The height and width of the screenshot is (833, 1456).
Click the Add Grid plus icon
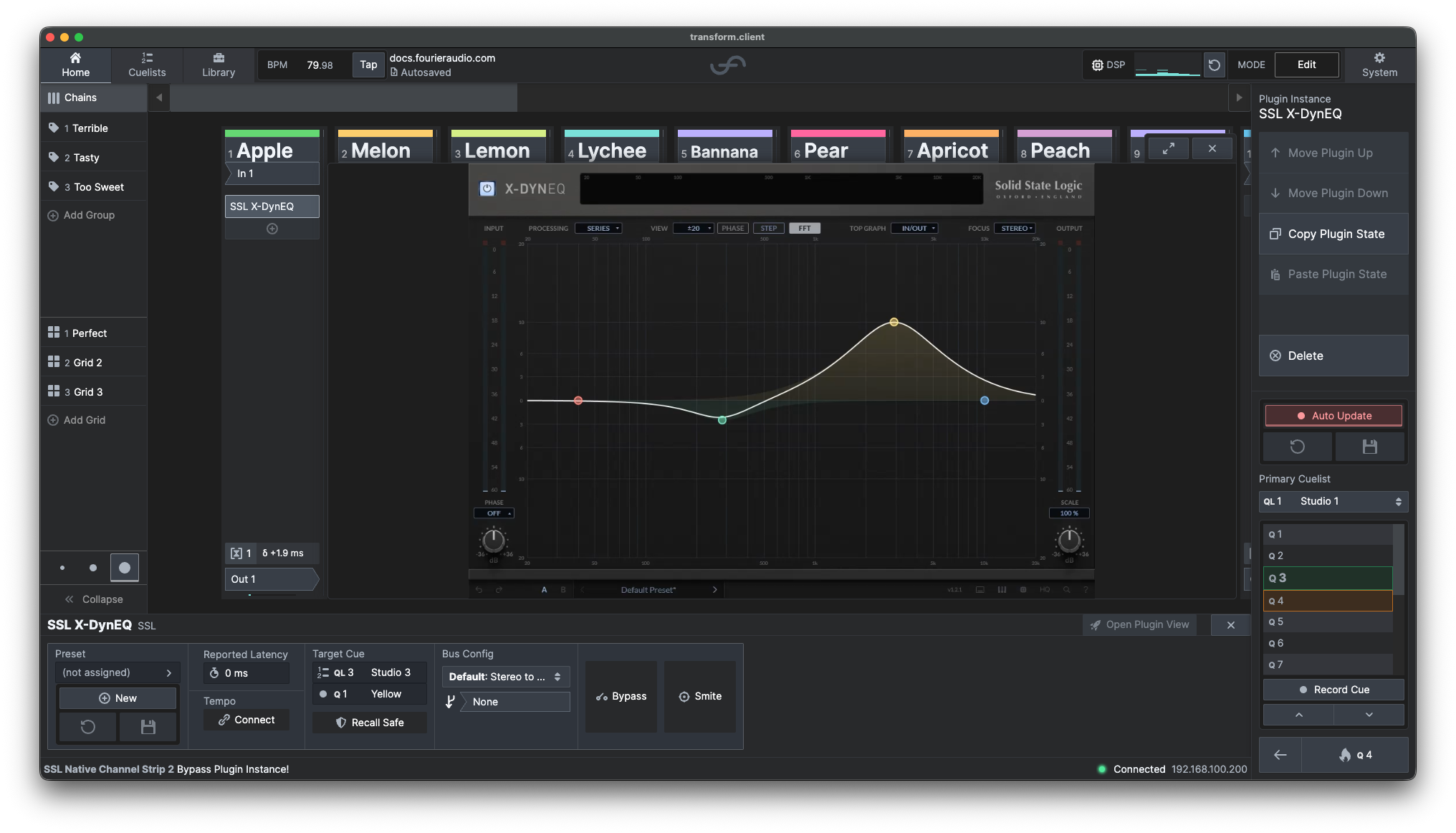click(x=53, y=420)
